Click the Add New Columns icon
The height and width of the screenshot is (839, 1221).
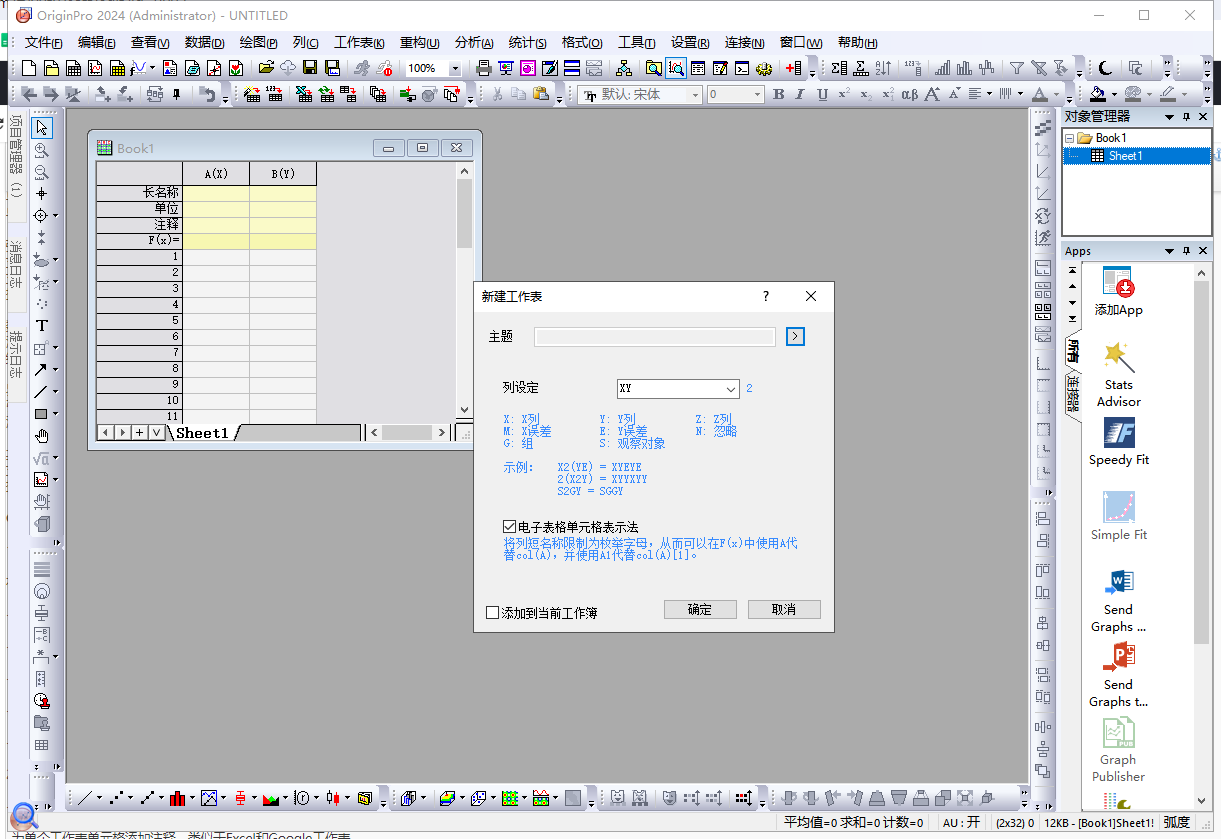tap(794, 68)
